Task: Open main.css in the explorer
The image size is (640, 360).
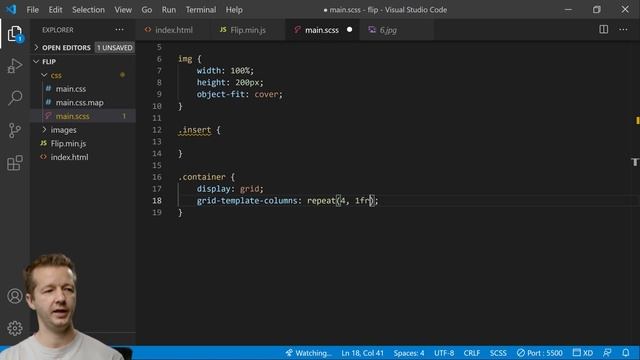Action: tap(83, 89)
